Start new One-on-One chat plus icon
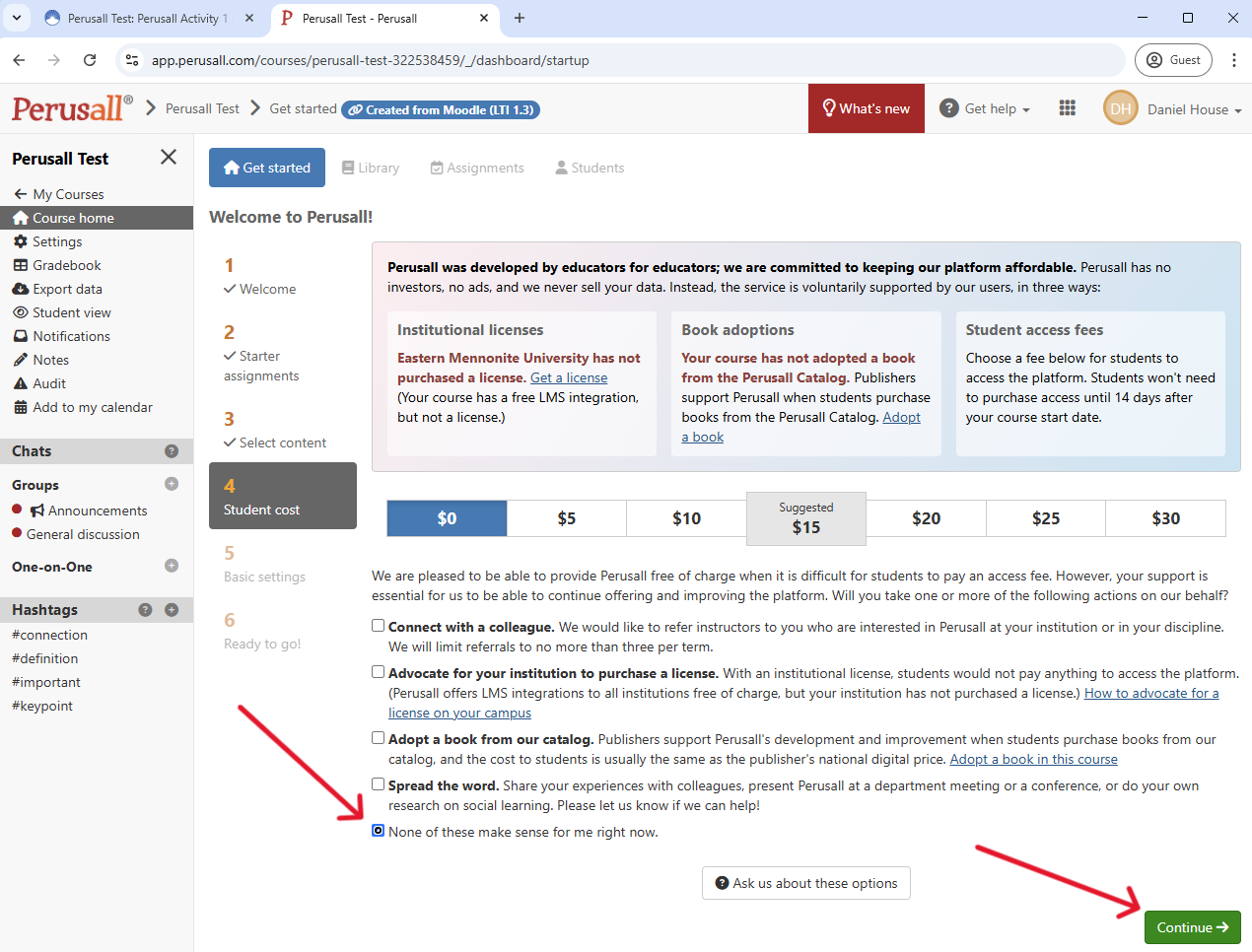Image resolution: width=1252 pixels, height=952 pixels. click(172, 566)
